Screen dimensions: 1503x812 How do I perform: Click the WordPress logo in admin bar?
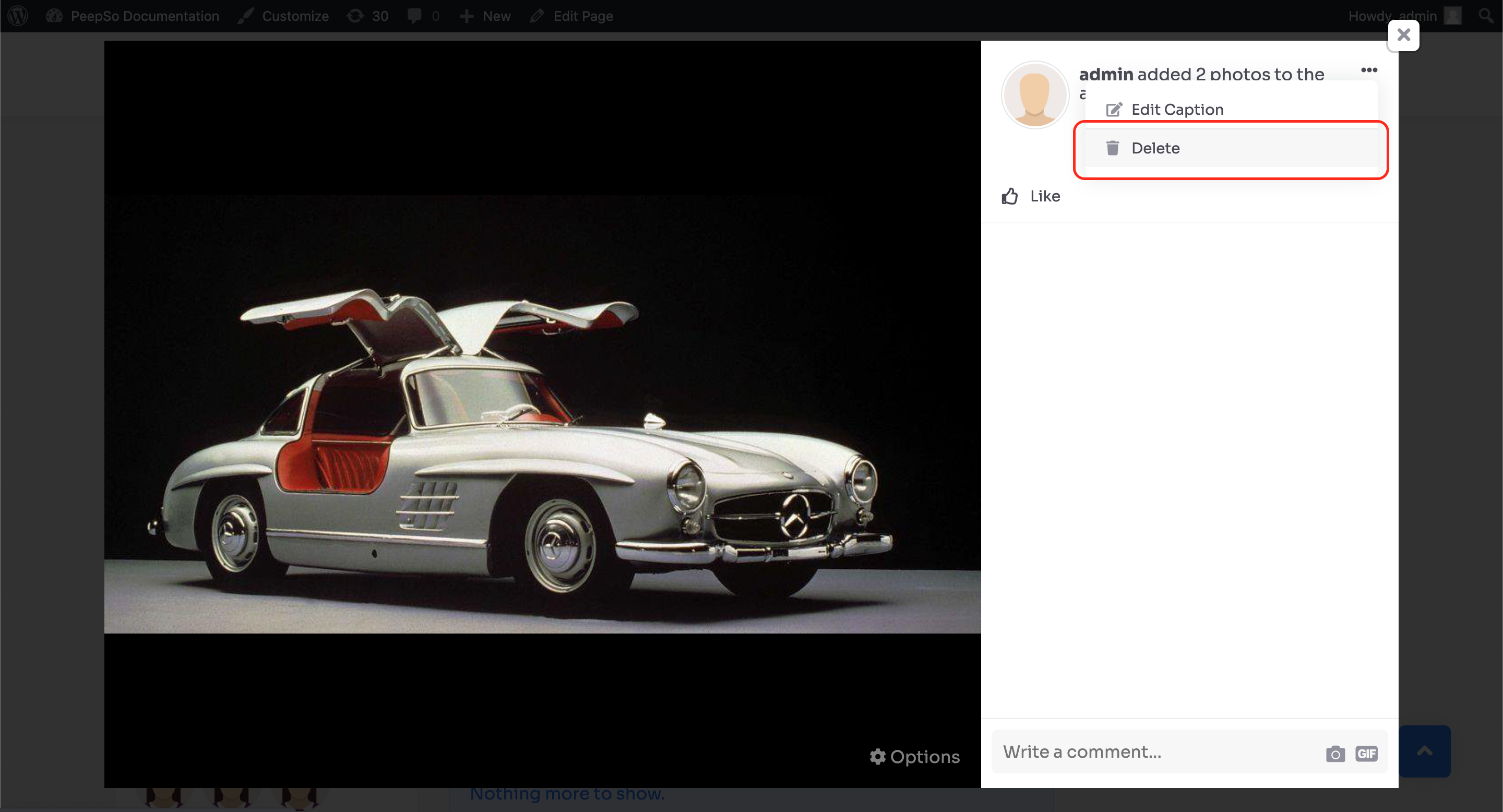(18, 16)
